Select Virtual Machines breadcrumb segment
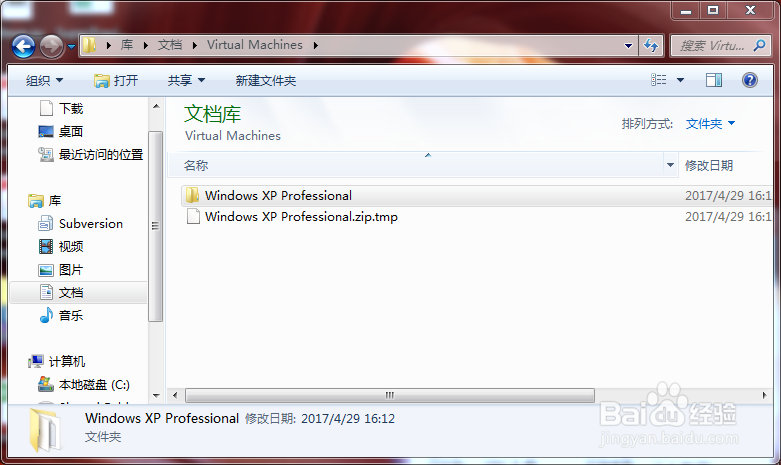Image resolution: width=781 pixels, height=465 pixels. (255, 45)
